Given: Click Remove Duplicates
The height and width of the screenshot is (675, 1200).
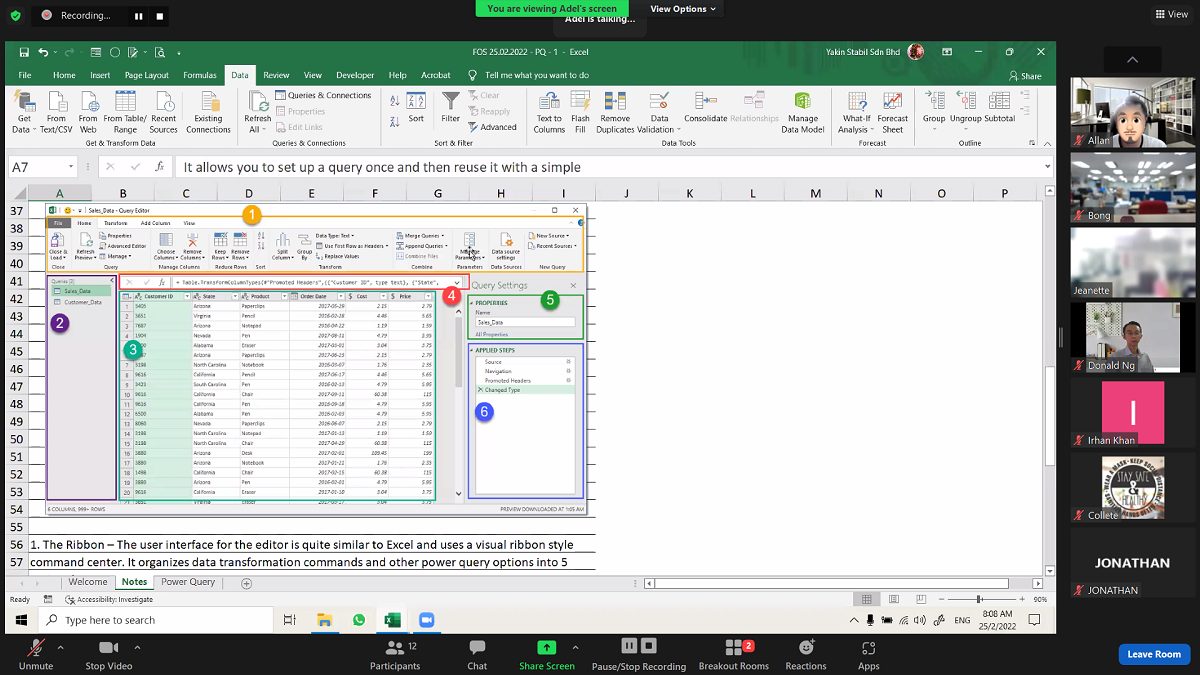Looking at the screenshot, I should pyautogui.click(x=616, y=110).
